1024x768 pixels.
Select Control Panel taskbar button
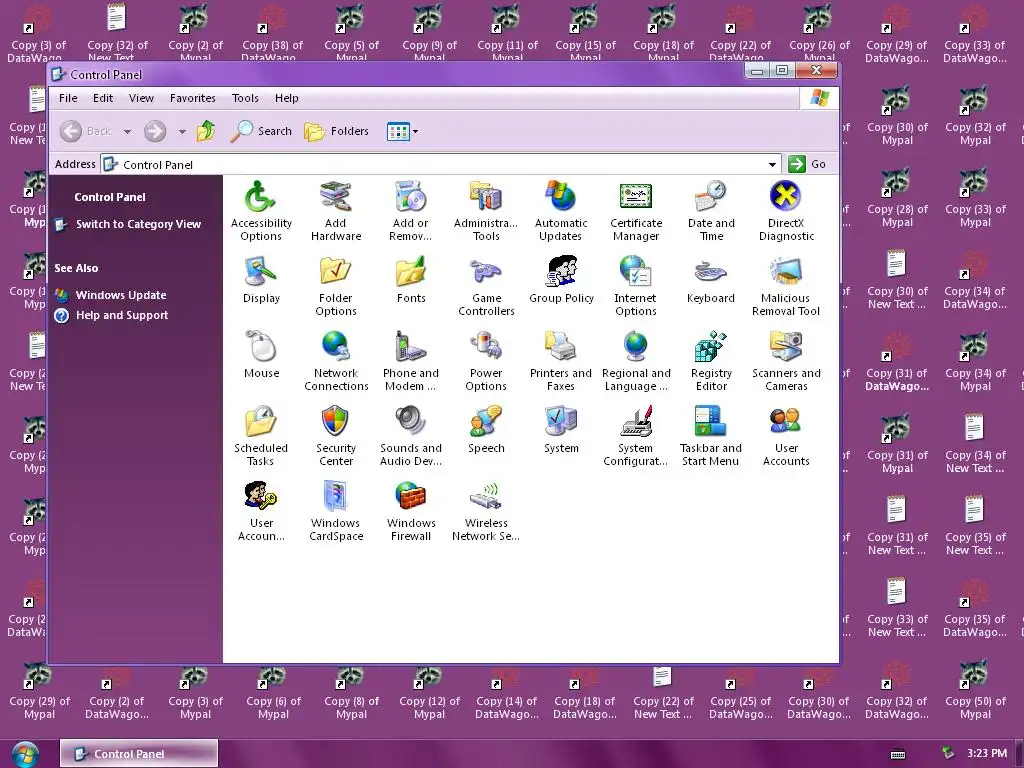(x=139, y=754)
